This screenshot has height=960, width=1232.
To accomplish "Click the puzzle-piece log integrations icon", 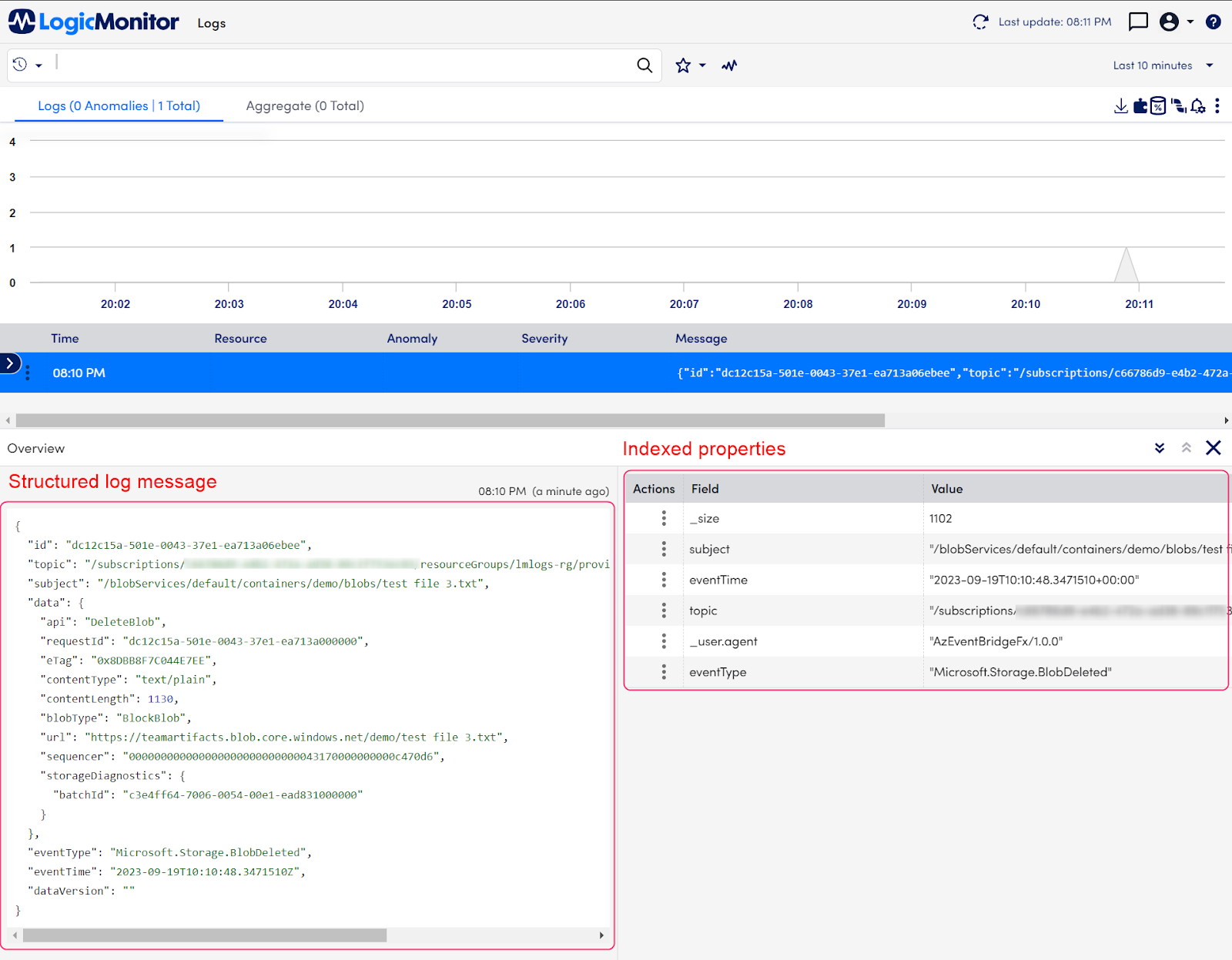I will [1140, 105].
